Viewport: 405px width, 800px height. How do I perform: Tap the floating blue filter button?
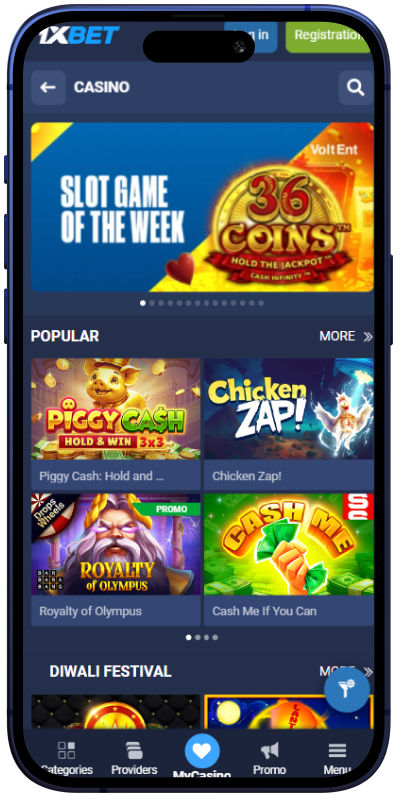[x=347, y=690]
